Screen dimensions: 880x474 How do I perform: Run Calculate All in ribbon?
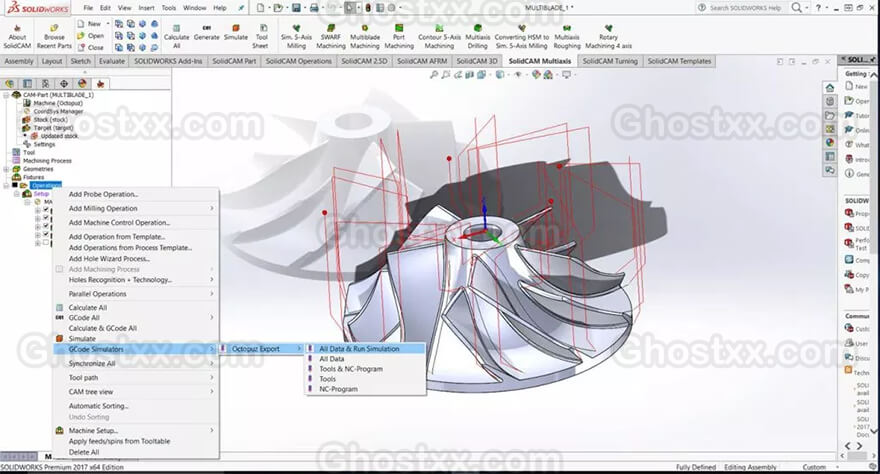[177, 36]
